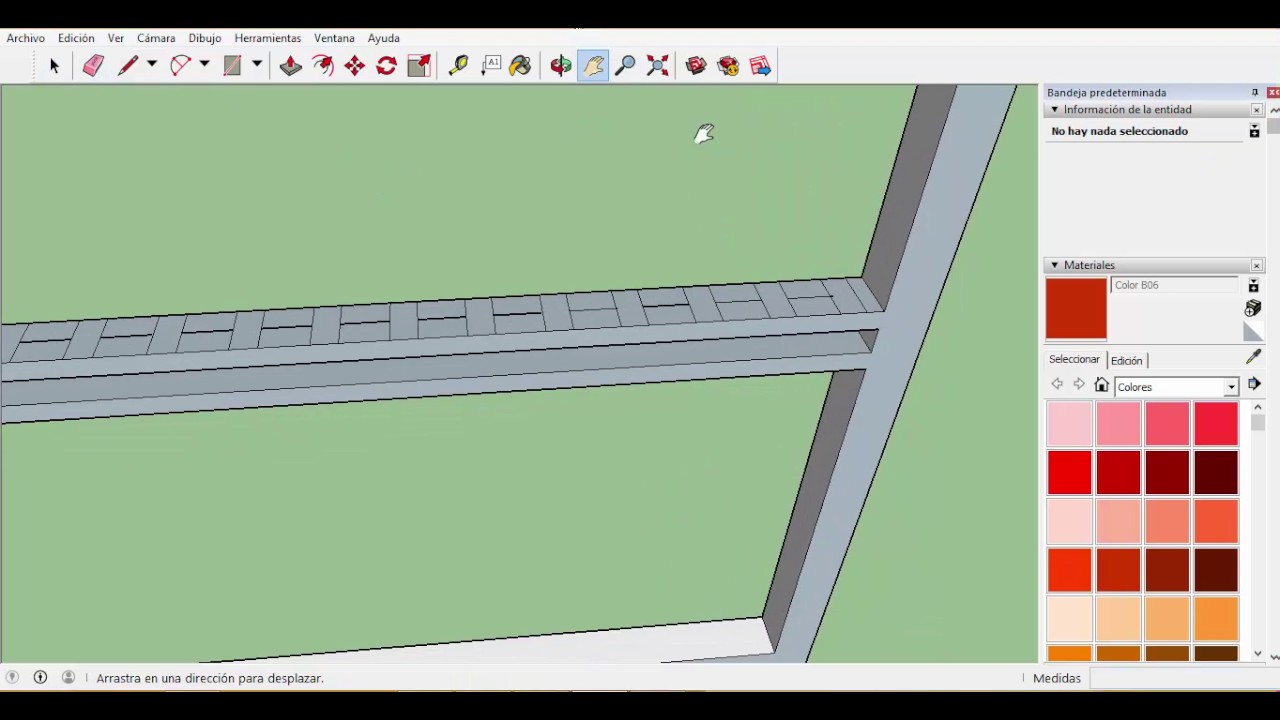
Task: Switch to the Seleccionar tab
Action: click(1074, 359)
